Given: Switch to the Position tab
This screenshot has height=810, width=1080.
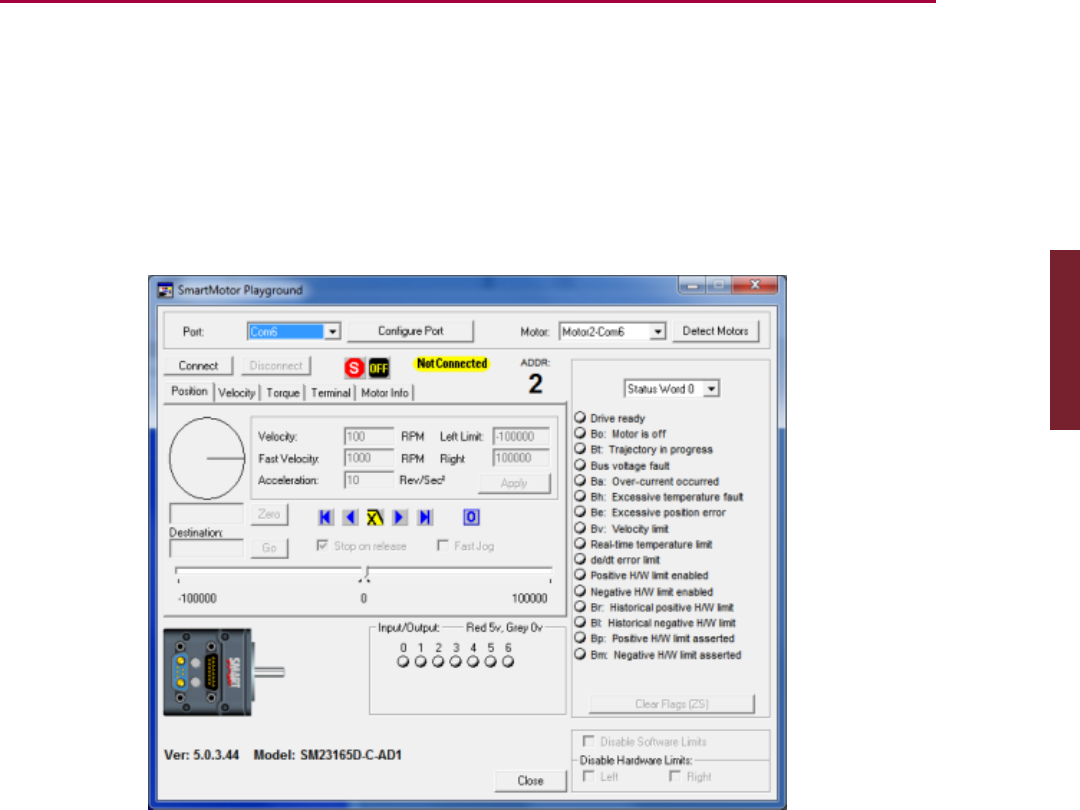Looking at the screenshot, I should pyautogui.click(x=189, y=391).
